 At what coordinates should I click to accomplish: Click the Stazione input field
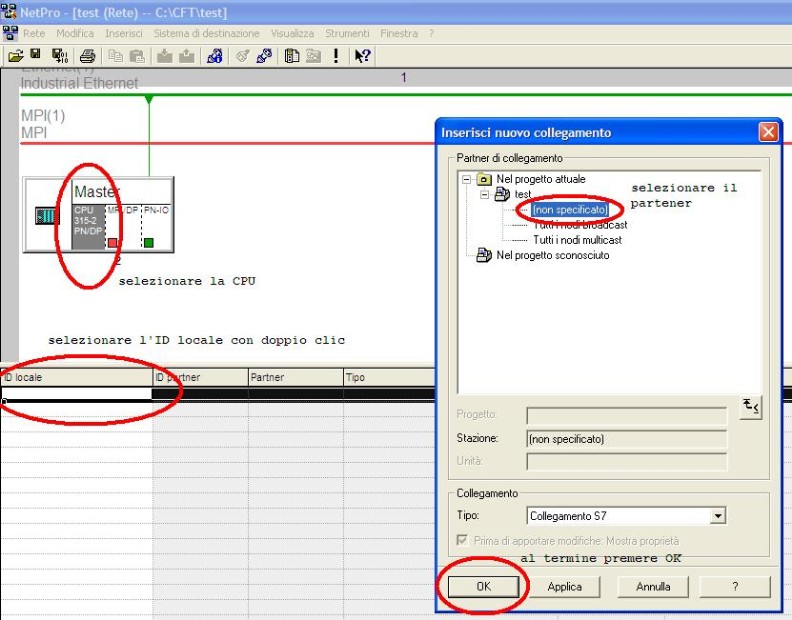click(626, 439)
